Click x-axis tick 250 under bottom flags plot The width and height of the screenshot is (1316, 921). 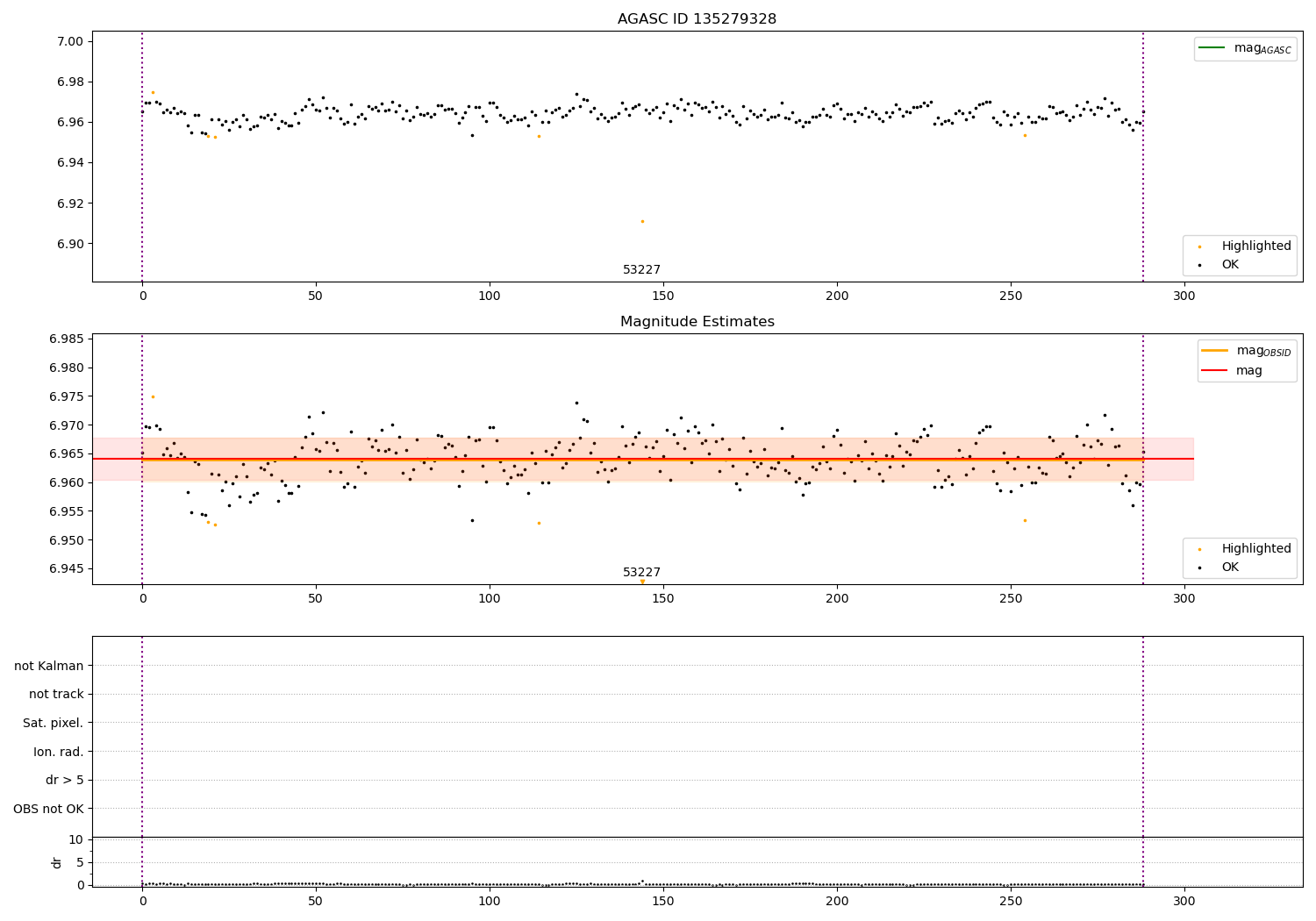click(x=1010, y=901)
